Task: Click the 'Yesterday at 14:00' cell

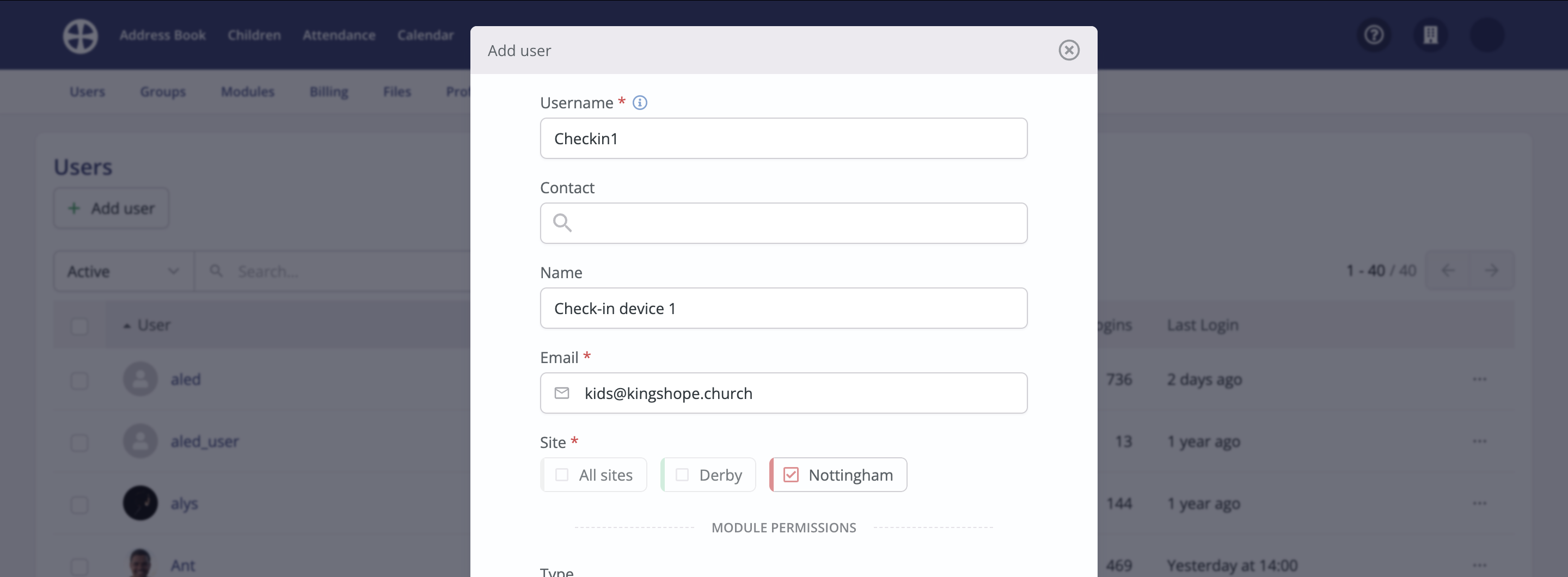Action: (x=1232, y=566)
